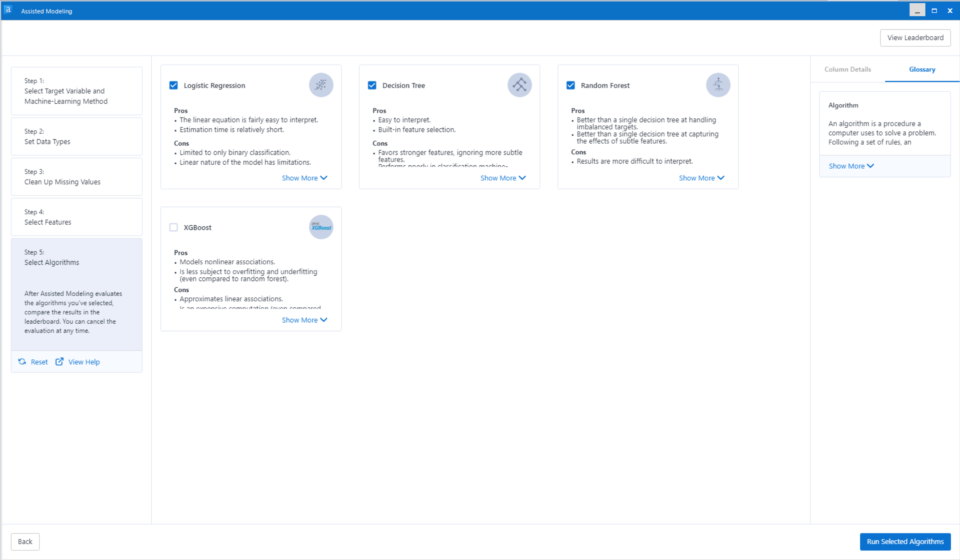960x560 pixels.
Task: Click 'Estimation time is relatively short' text
Action: (232, 130)
